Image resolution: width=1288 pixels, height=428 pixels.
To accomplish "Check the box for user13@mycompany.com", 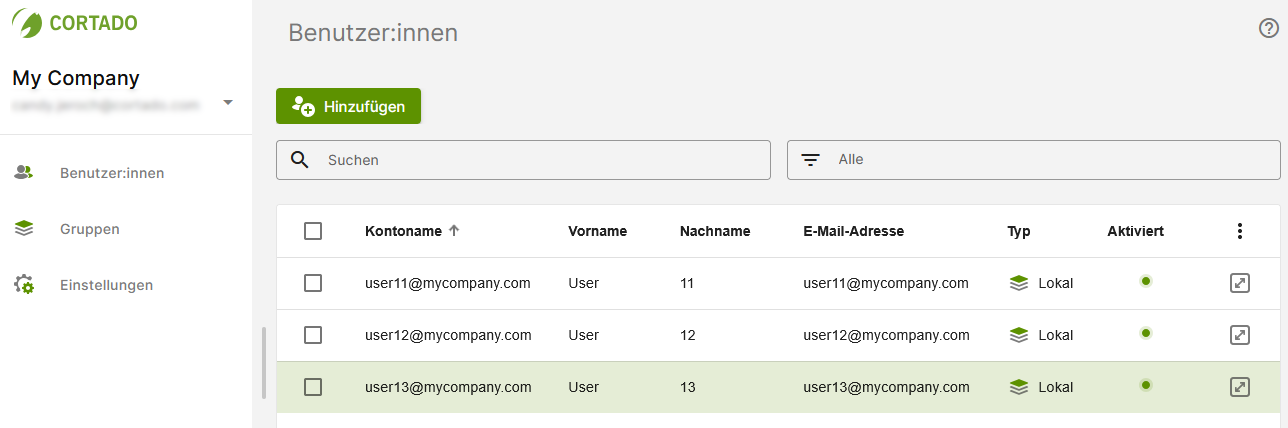I will [313, 387].
